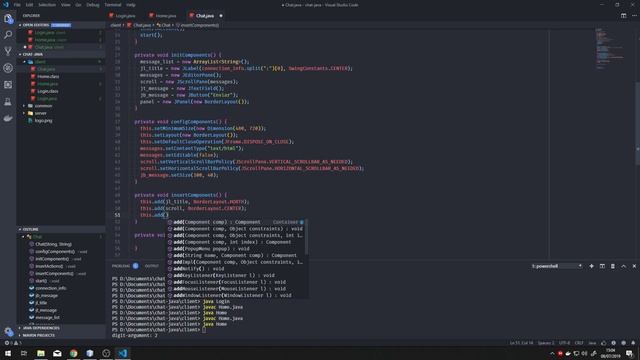Open the Debug menu
The height and width of the screenshot is (360, 640).
(x=93, y=5)
